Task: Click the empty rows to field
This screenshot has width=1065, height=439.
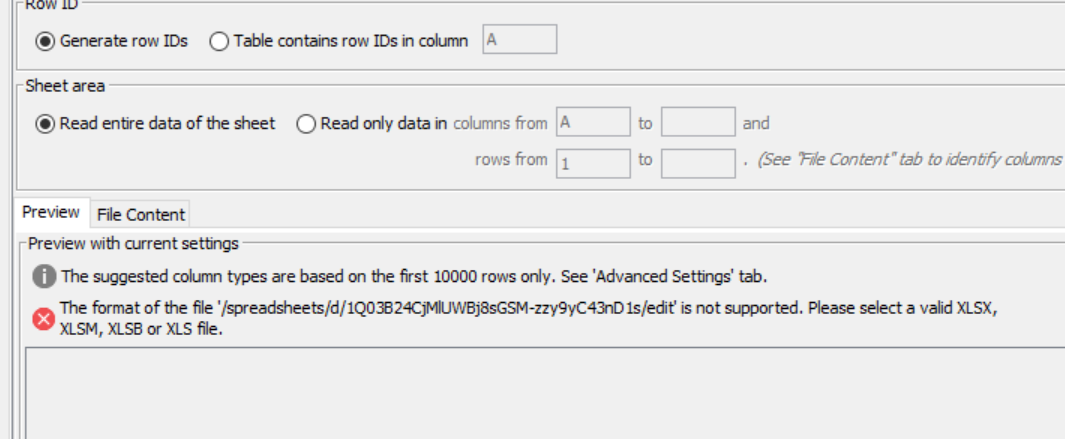Action: (698, 163)
